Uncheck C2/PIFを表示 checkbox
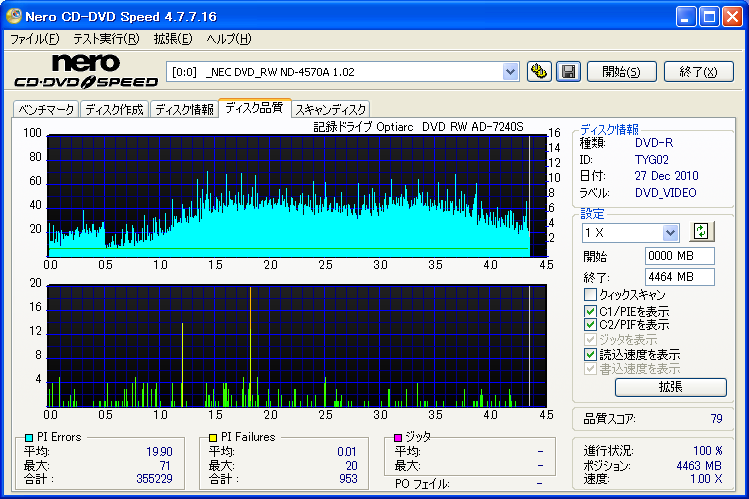749x499 pixels. click(x=590, y=325)
